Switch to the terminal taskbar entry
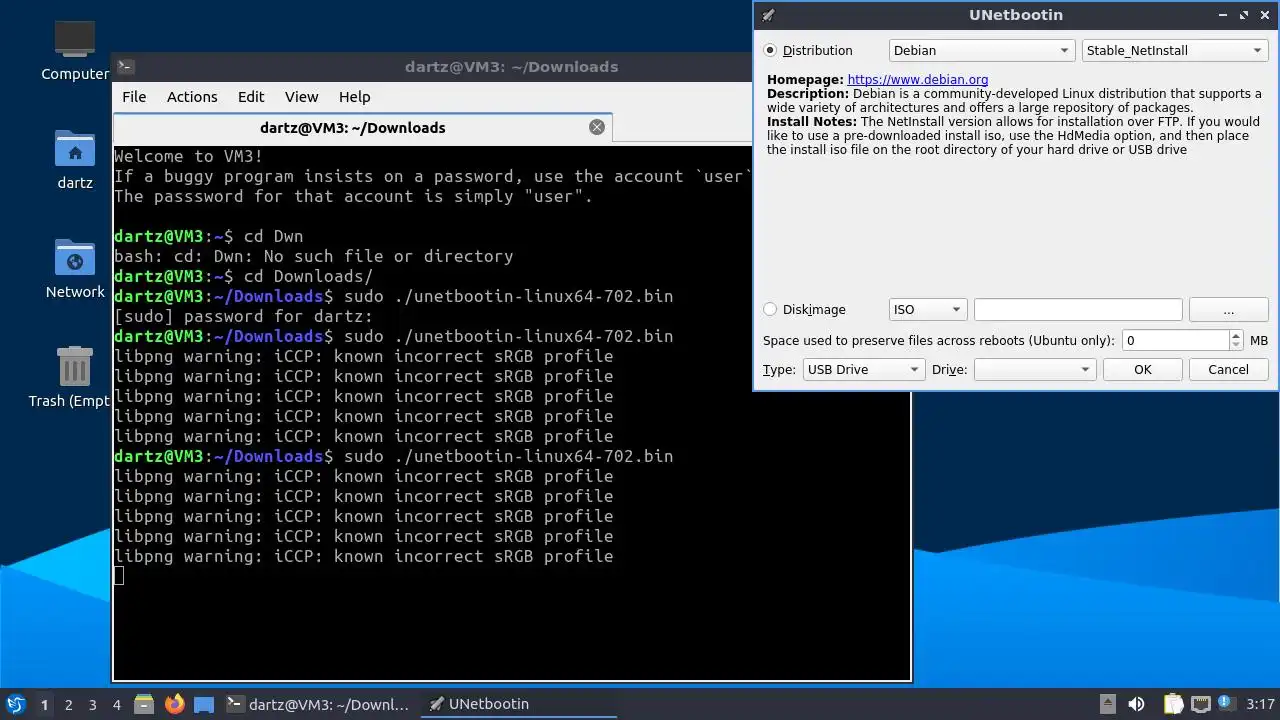This screenshot has height=720, width=1280. (x=318, y=704)
